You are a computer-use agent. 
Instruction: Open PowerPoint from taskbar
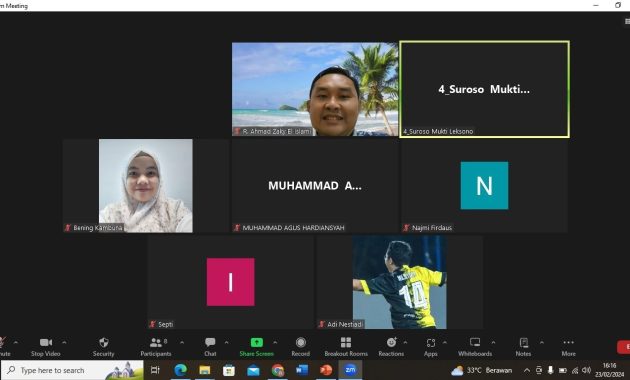point(326,370)
